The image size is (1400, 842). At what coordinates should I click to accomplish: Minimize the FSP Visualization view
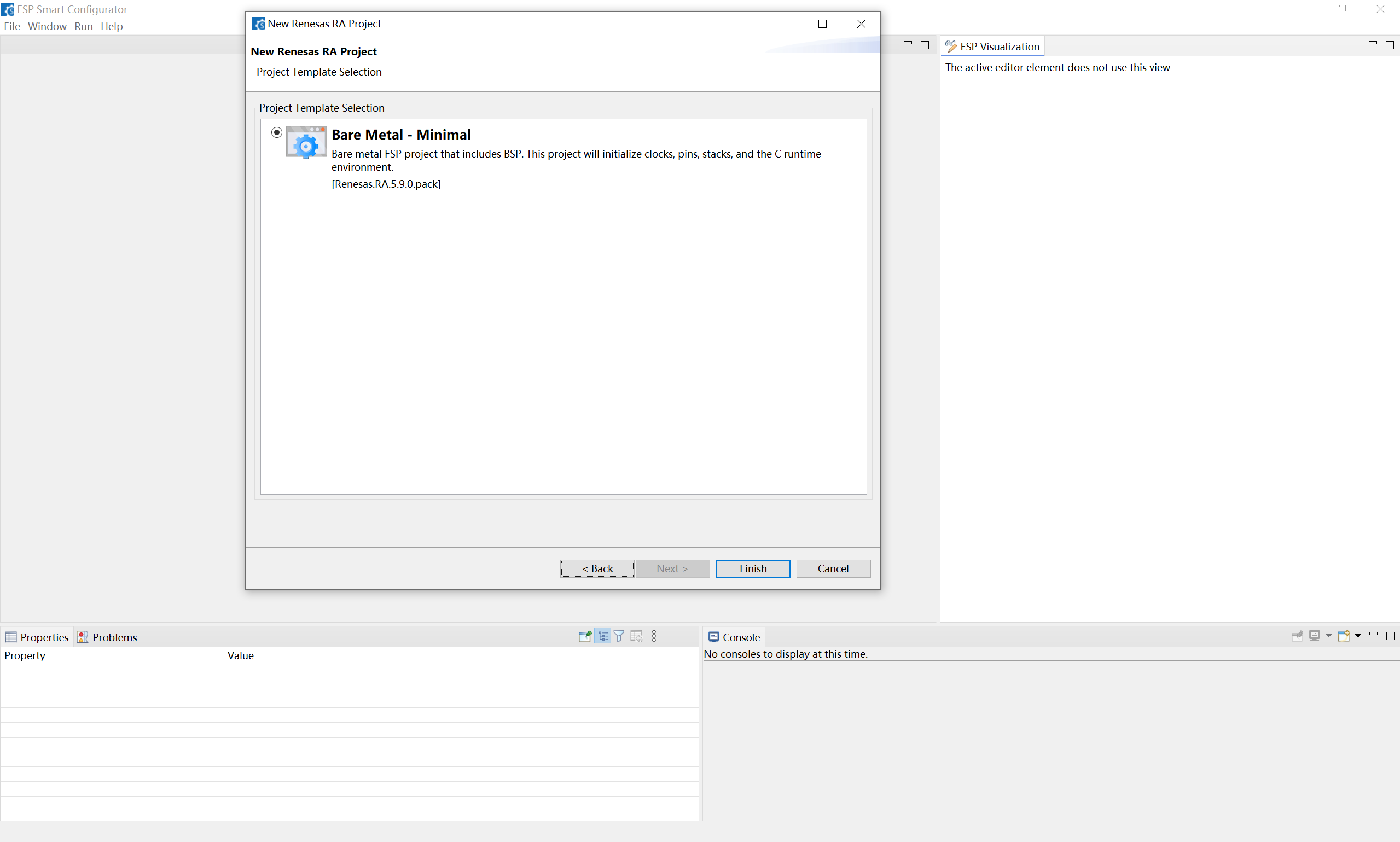(x=1373, y=44)
